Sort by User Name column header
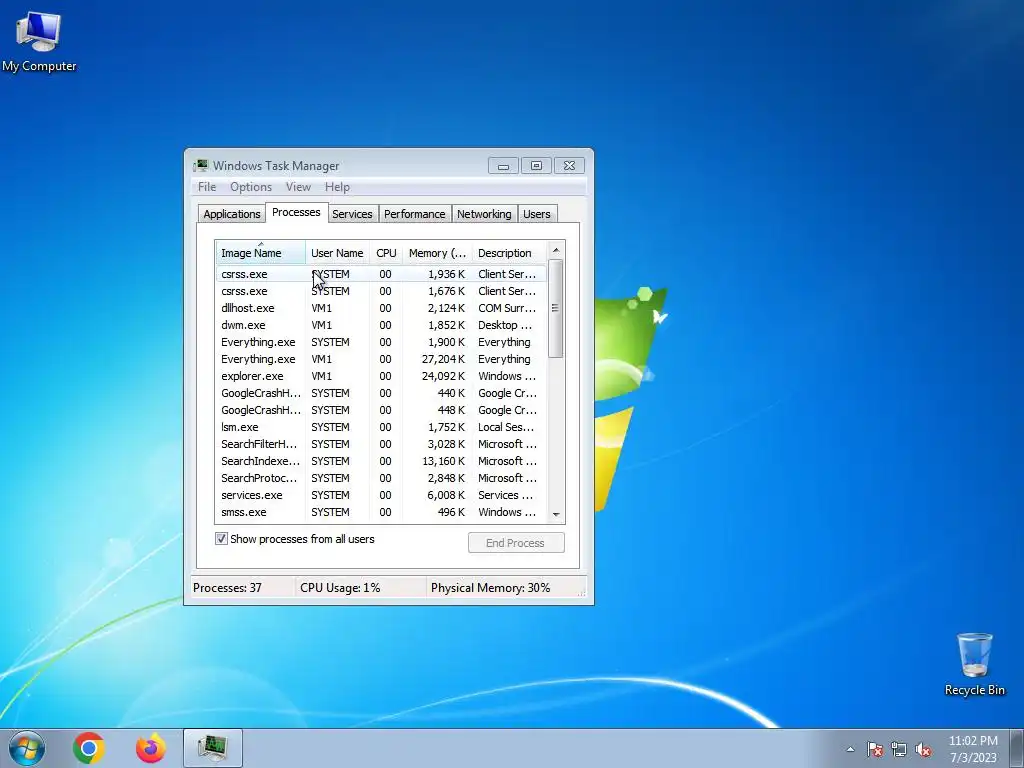This screenshot has width=1024, height=768. pos(337,253)
